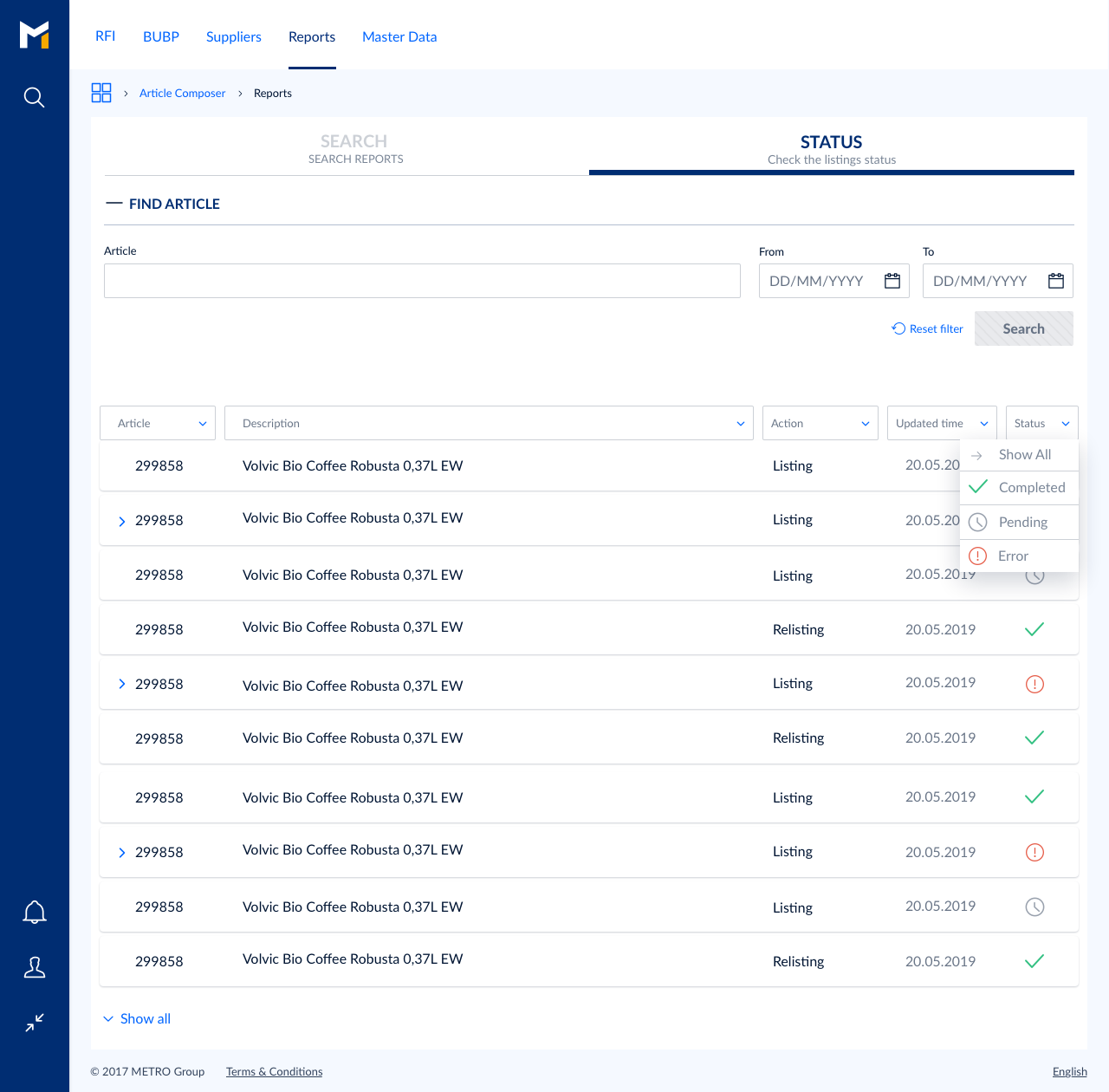
Task: Open the Reports navigation item
Action: pyautogui.click(x=312, y=36)
